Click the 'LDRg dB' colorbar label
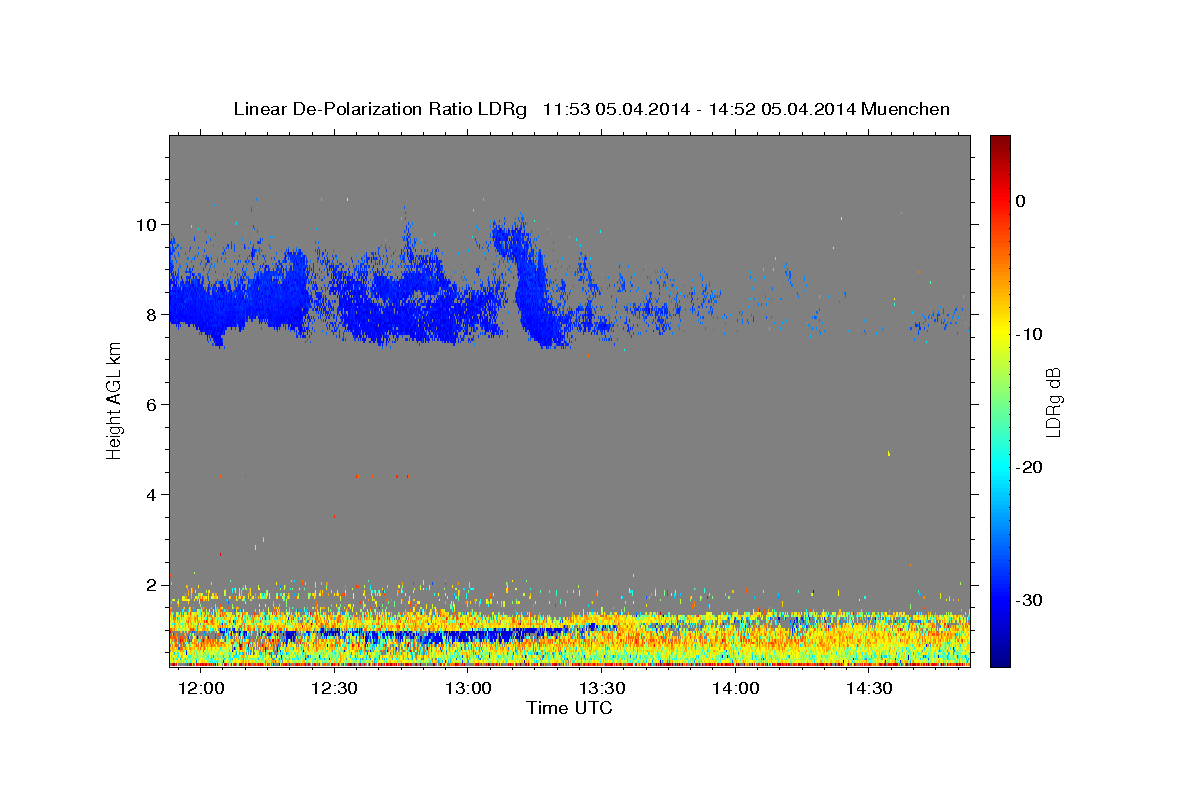Viewport: 1200px width, 800px height. pyautogui.click(x=1052, y=401)
